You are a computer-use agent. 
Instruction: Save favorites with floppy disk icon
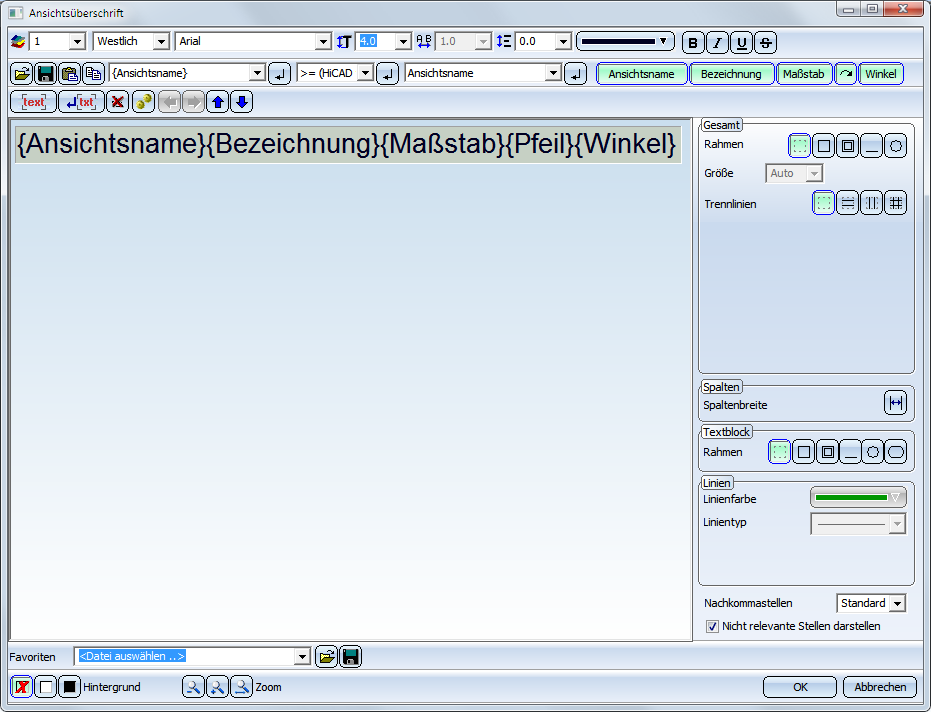[x=350, y=657]
